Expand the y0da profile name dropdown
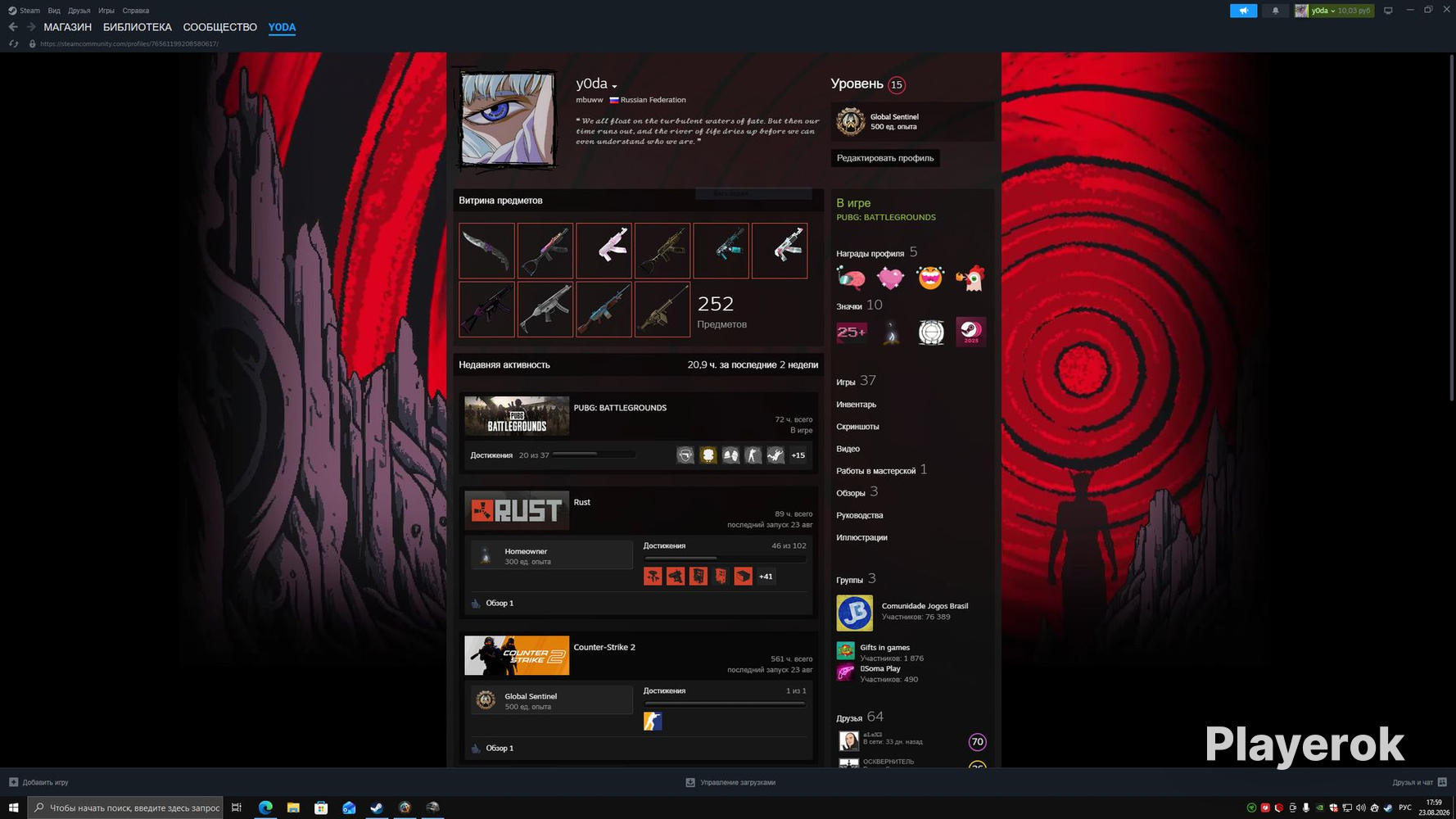Image resolution: width=1456 pixels, height=819 pixels. (614, 85)
